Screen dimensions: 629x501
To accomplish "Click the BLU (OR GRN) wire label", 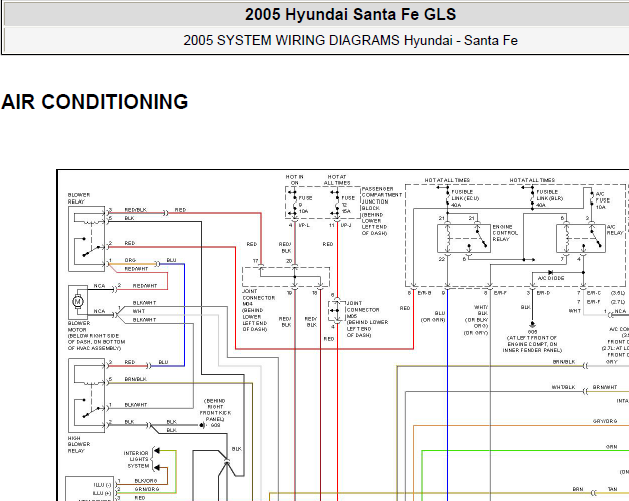I will click(433, 316).
